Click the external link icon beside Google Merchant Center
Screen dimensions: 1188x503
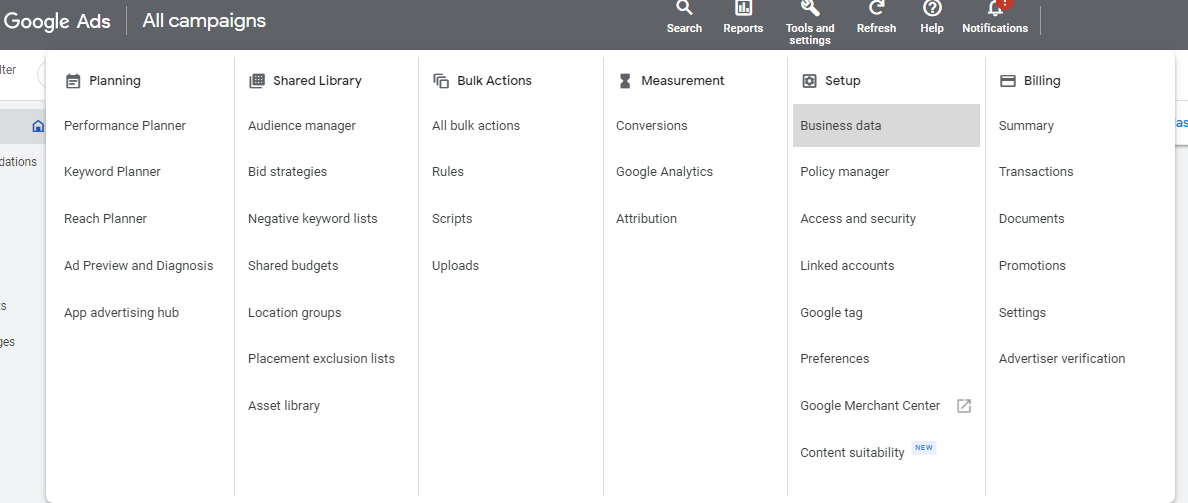pos(964,406)
